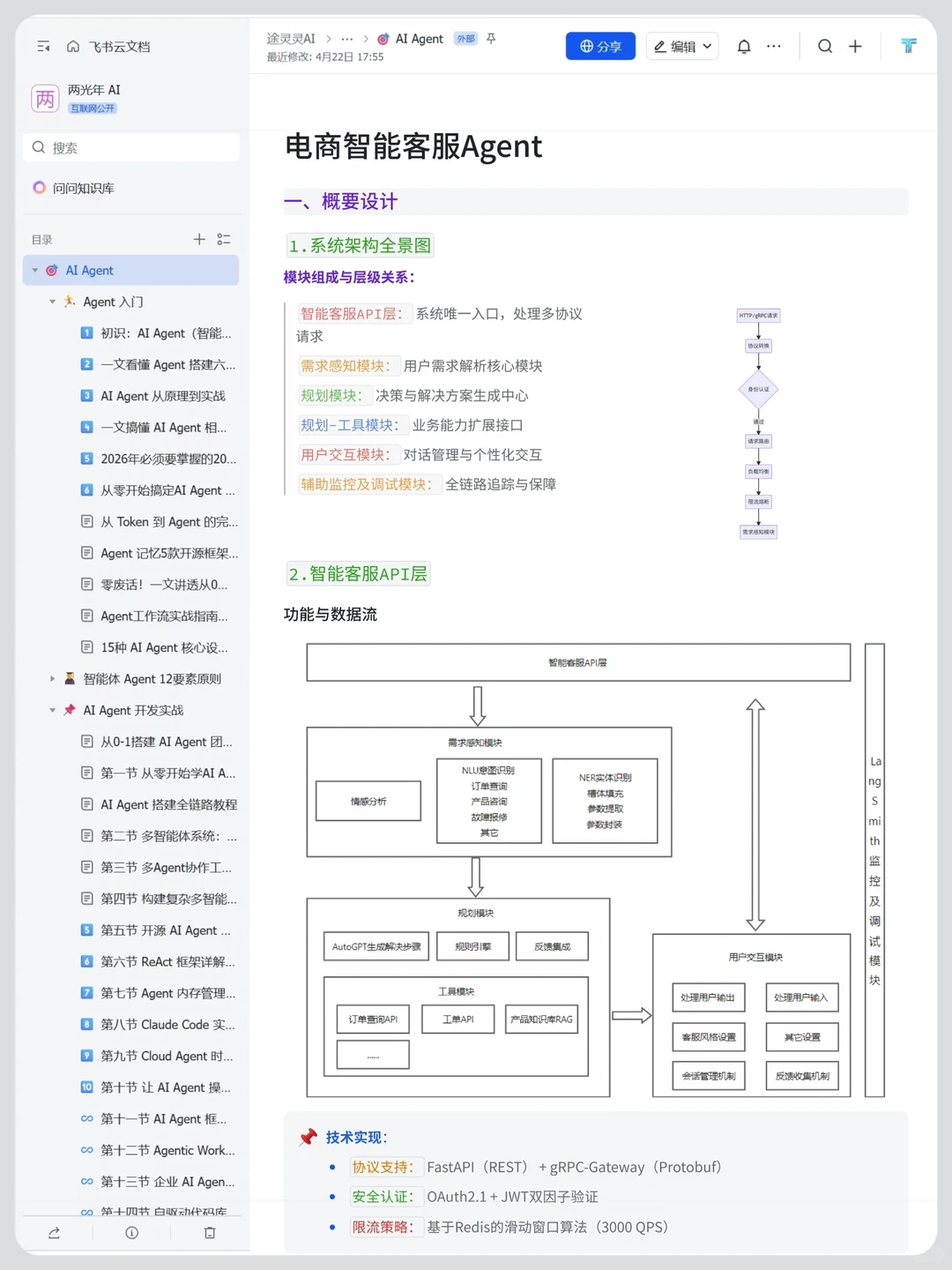Open the small flowchart thumbnail
This screenshot has height=1270, width=952.
(x=759, y=424)
